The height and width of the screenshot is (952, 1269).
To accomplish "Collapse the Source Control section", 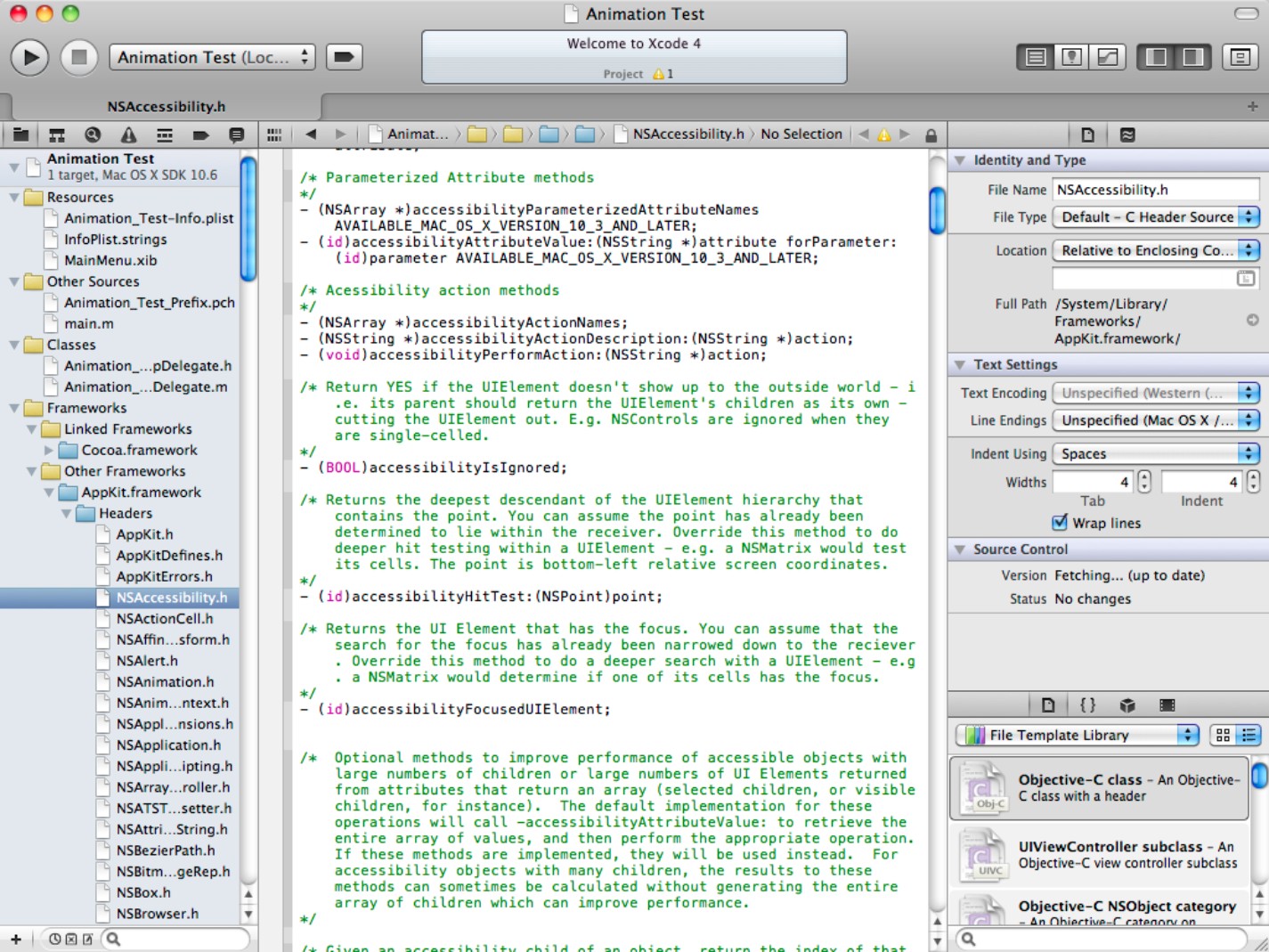I will 960,549.
